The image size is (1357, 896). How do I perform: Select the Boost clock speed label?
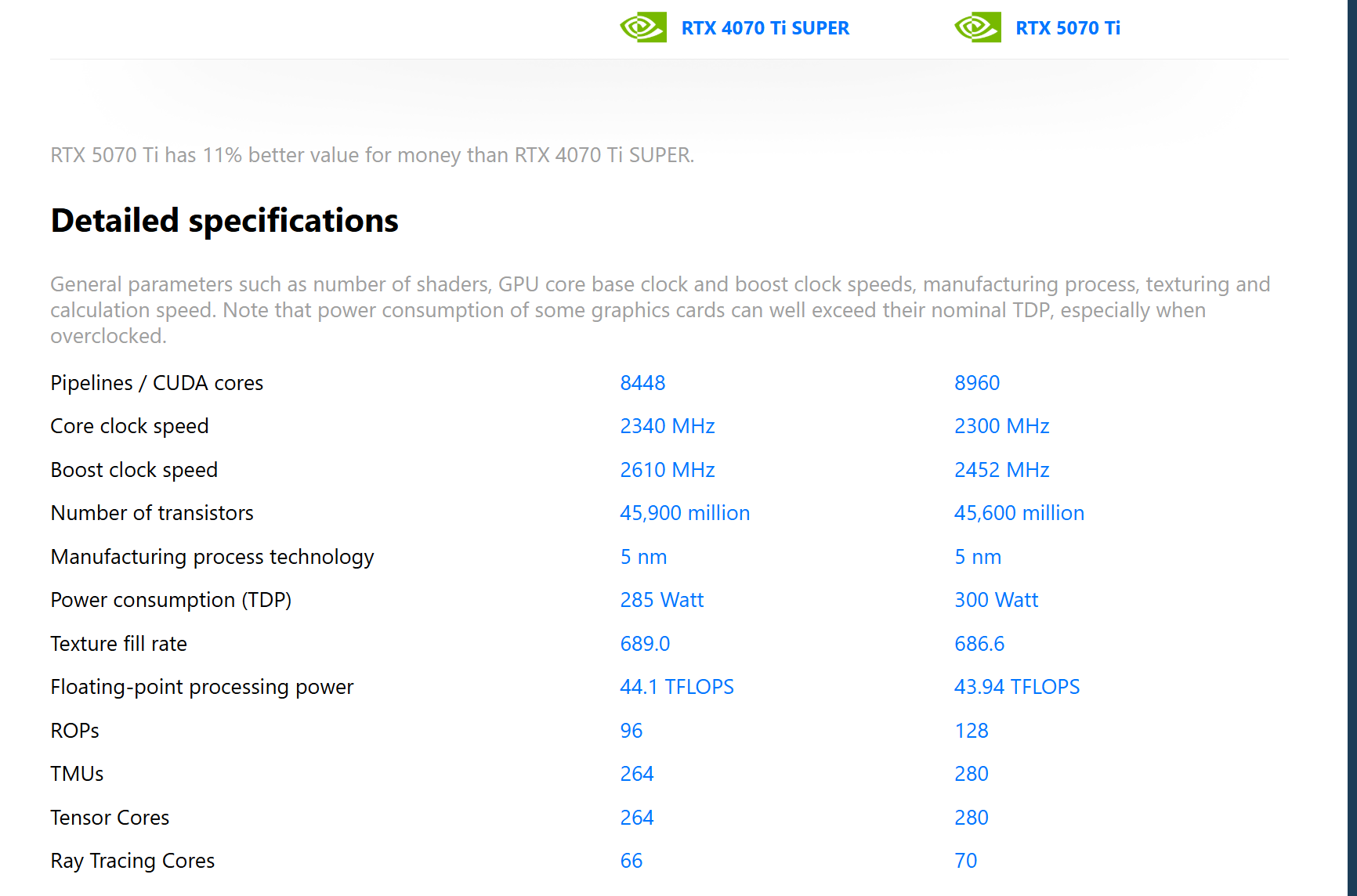coord(134,470)
